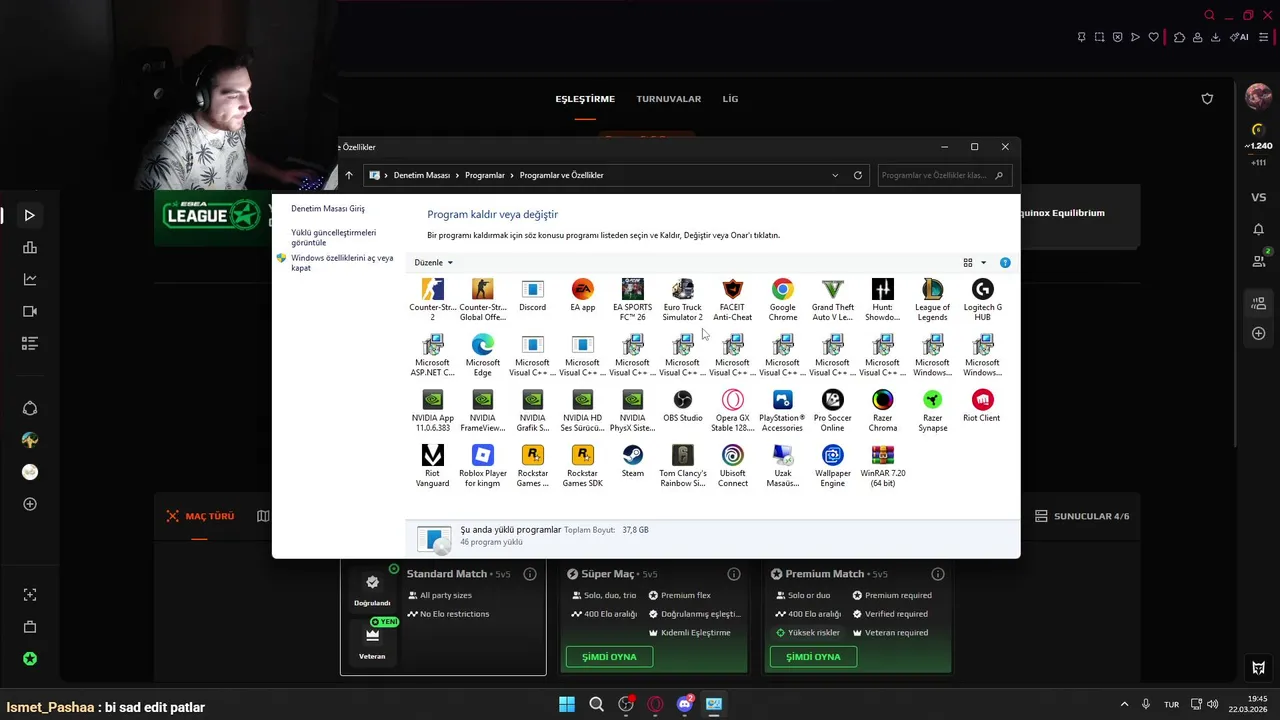Select Razer Chroma program entry
Viewport: 1280px width, 720px height.
click(882, 410)
